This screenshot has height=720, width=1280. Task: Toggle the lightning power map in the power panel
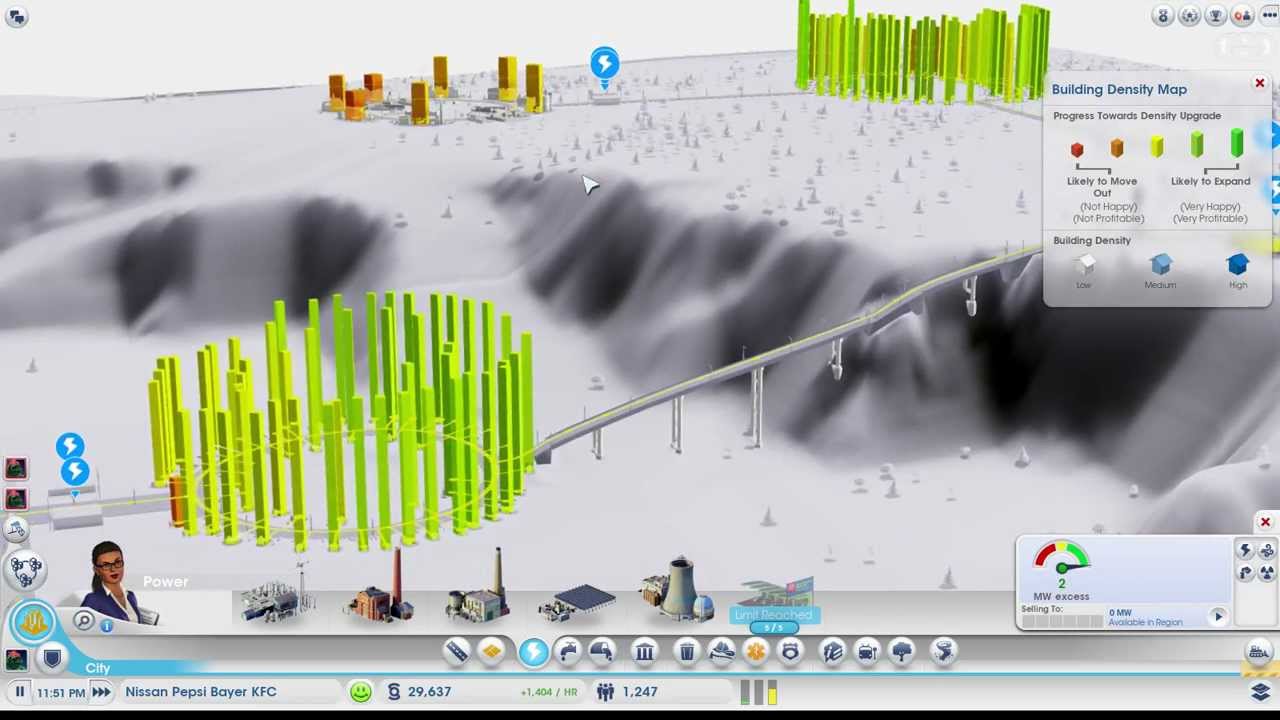pos(1246,551)
